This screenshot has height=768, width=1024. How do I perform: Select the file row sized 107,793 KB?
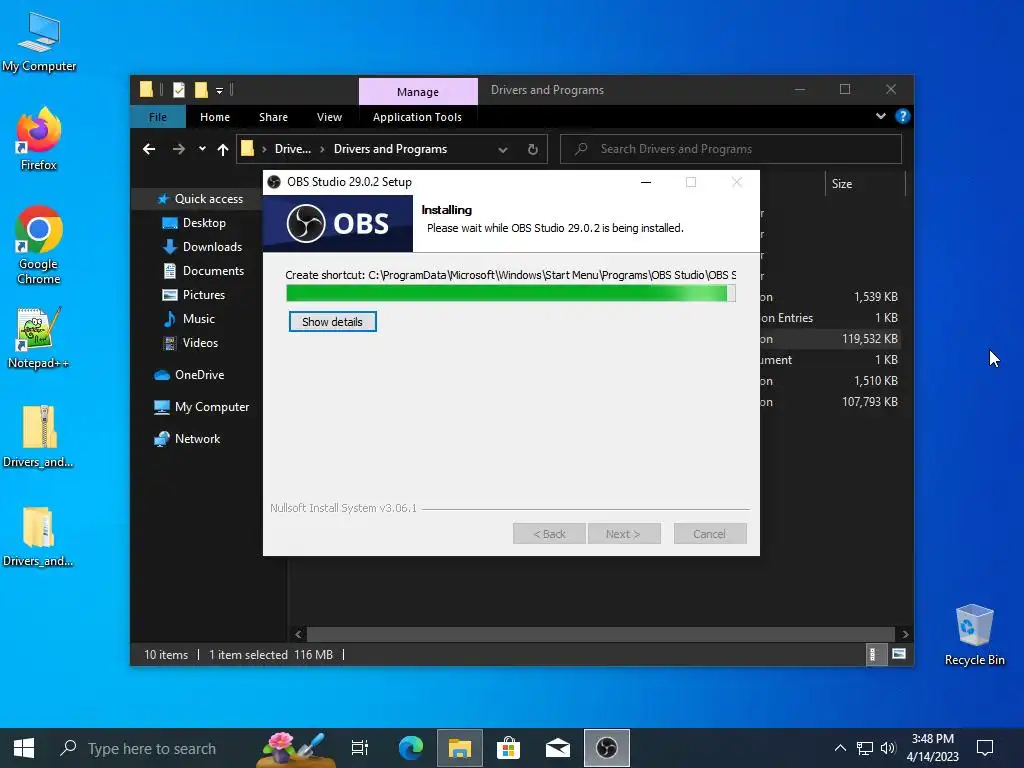tap(829, 402)
